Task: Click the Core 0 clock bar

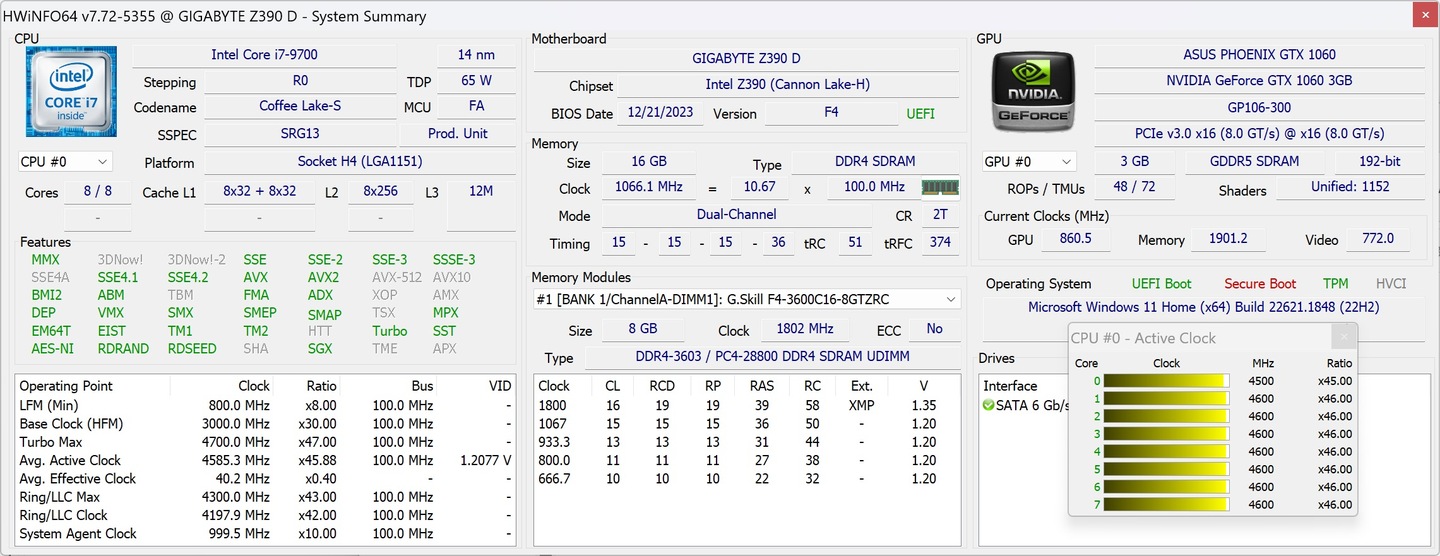Action: 1166,380
